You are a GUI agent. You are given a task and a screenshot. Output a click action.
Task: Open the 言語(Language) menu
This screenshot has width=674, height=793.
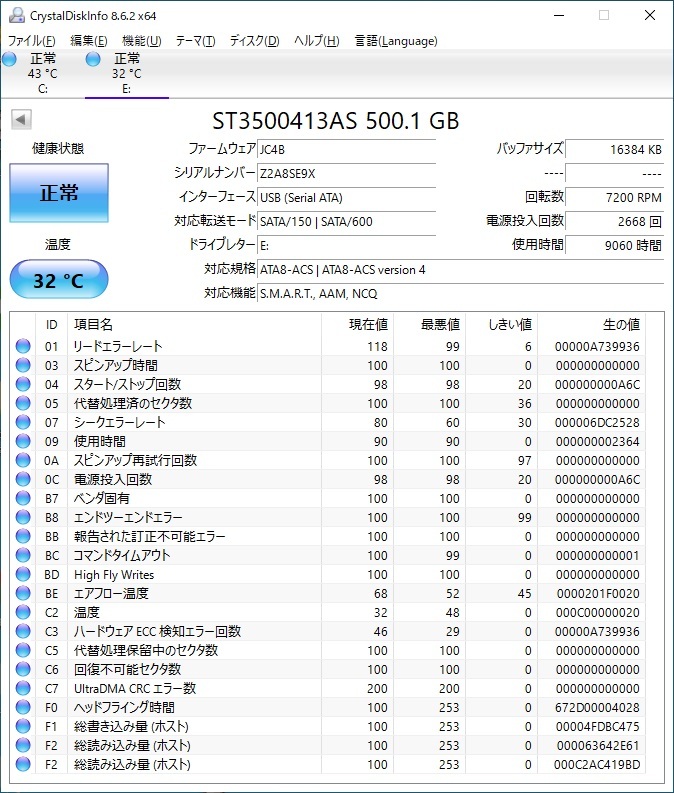click(396, 40)
